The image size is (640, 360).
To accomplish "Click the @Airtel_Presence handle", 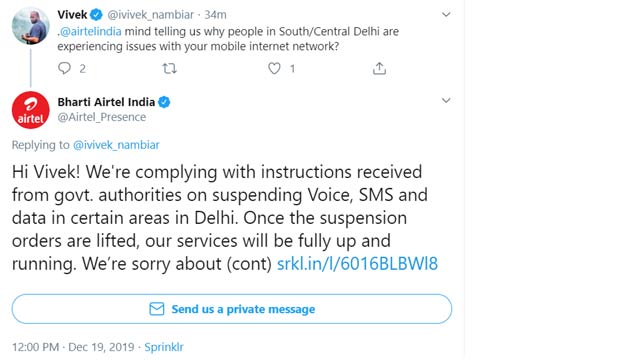I will click(102, 117).
